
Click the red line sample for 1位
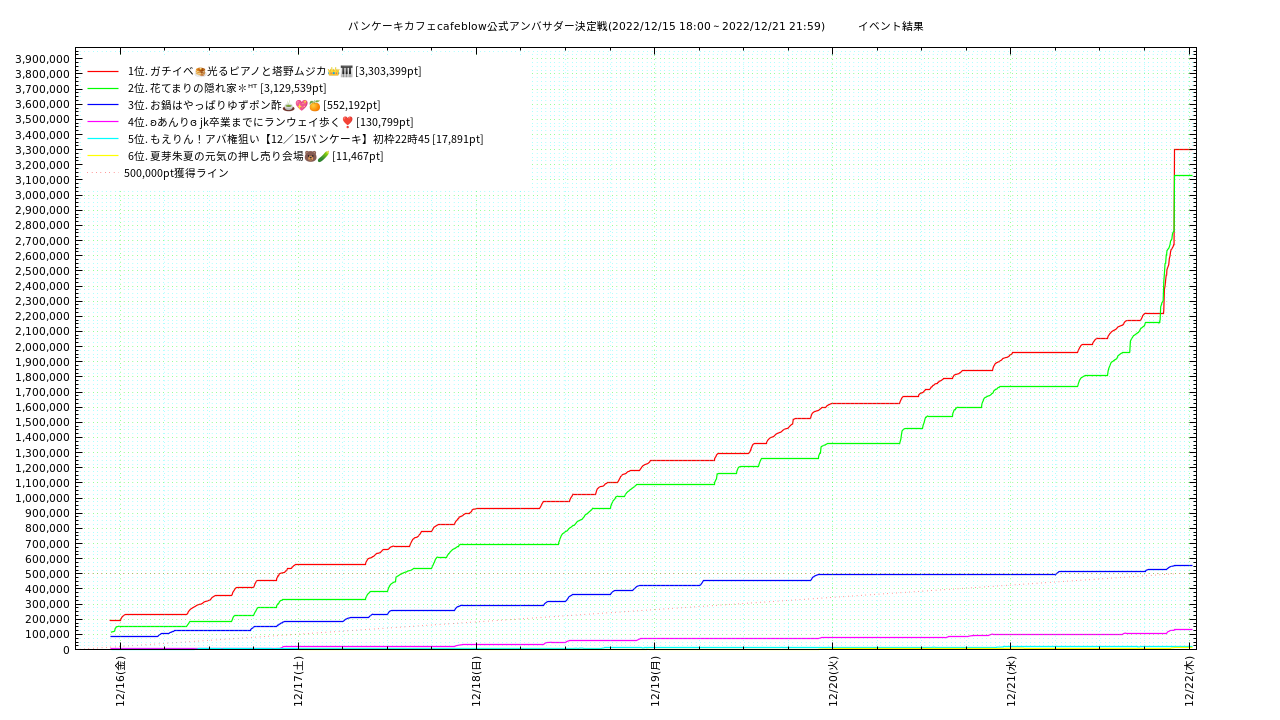103,71
